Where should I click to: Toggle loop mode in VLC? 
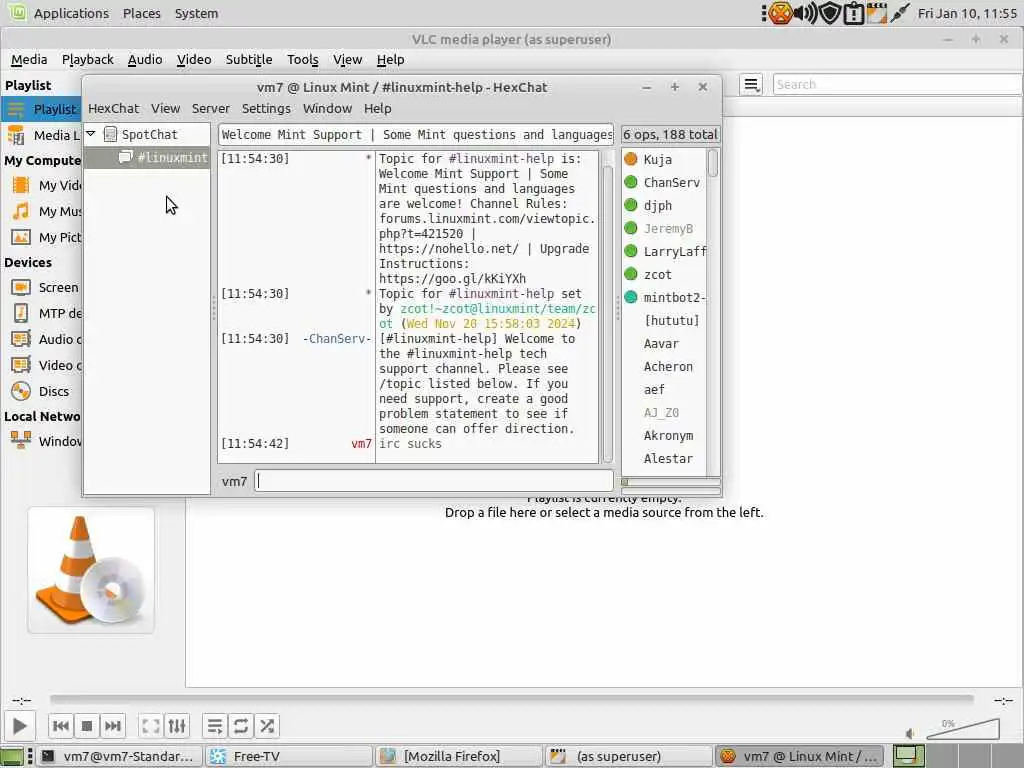tap(241, 726)
